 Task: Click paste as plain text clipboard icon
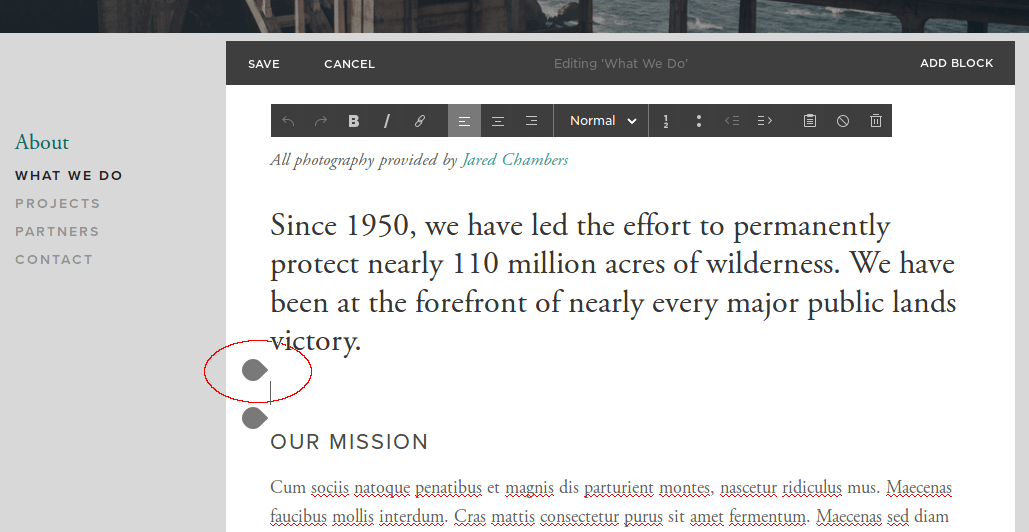pos(810,121)
